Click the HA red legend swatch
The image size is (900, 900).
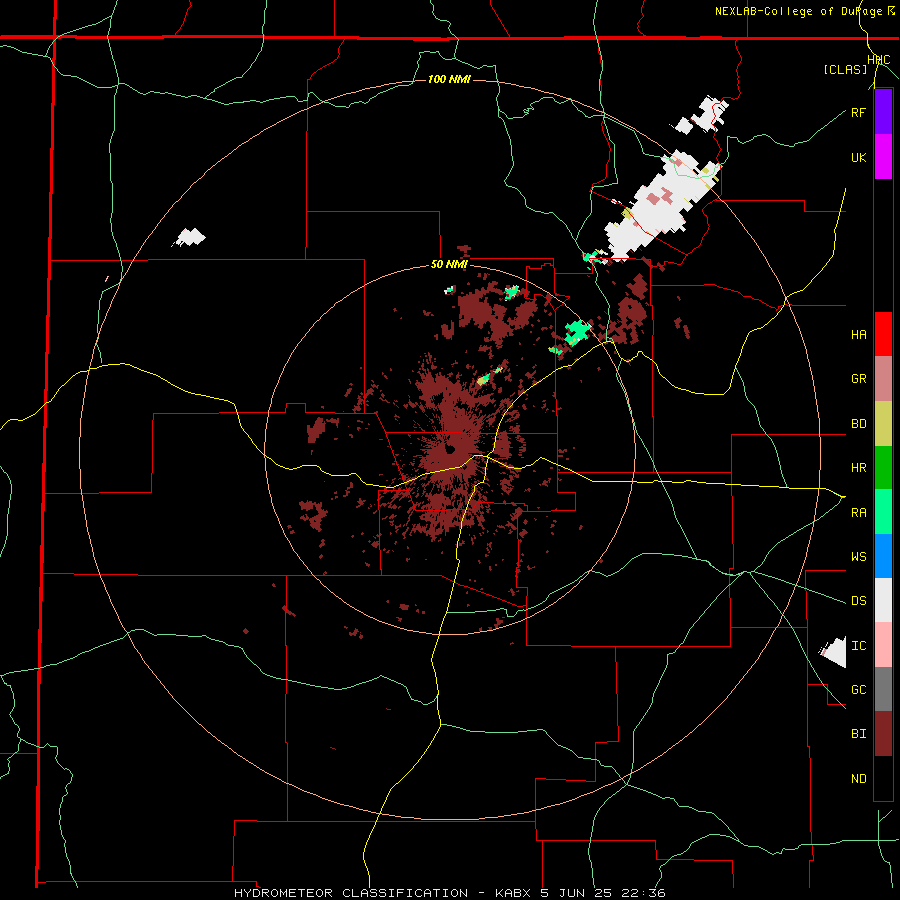(x=883, y=334)
